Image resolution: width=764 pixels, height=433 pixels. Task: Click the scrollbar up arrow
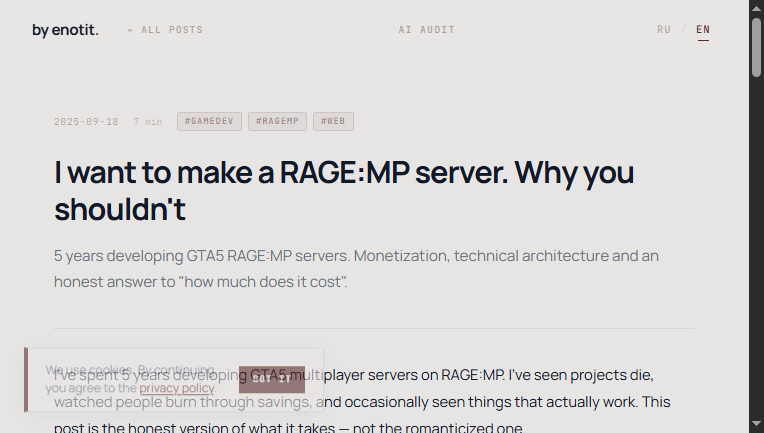(756, 7)
